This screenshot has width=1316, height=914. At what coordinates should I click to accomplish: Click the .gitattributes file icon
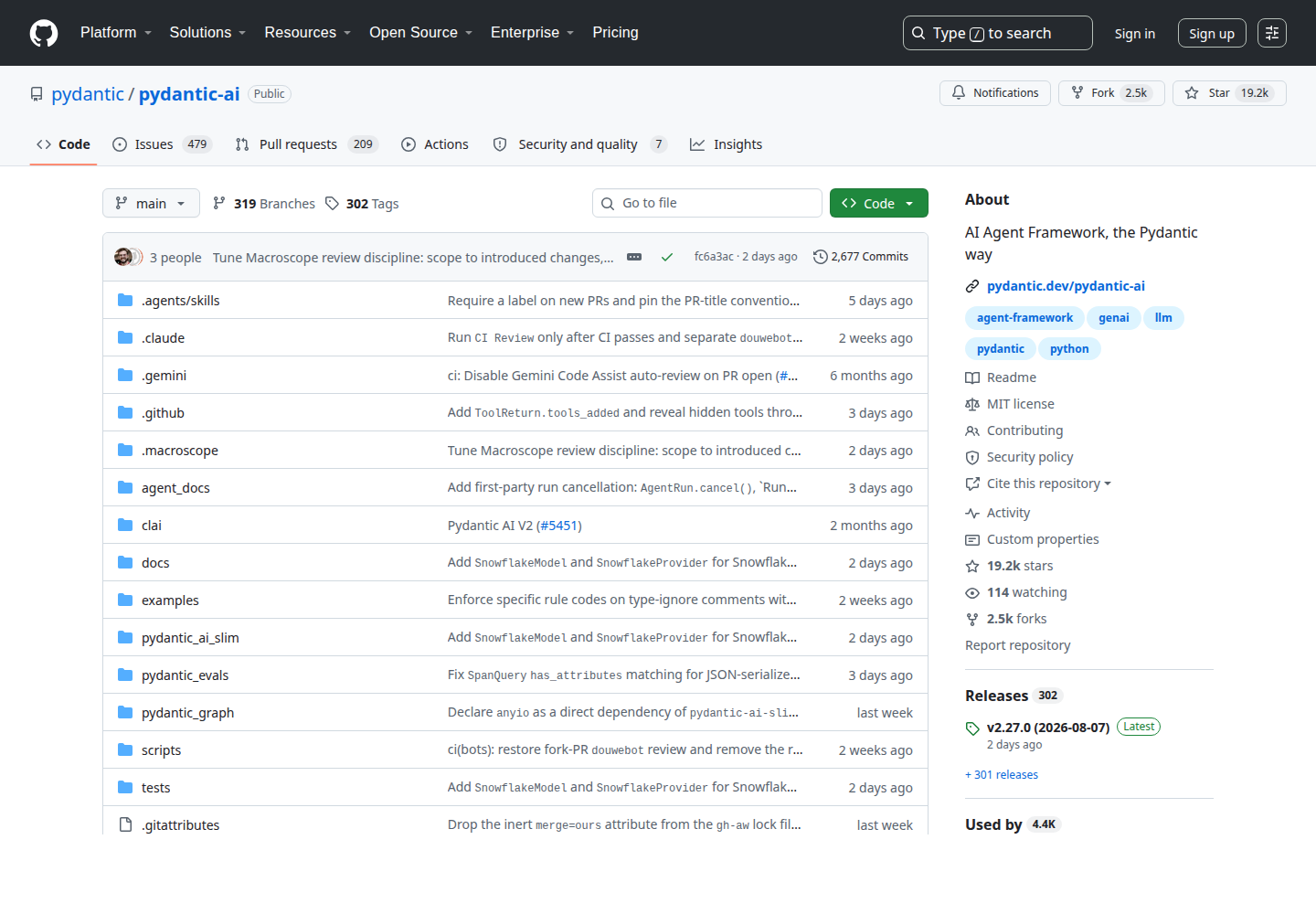click(125, 825)
